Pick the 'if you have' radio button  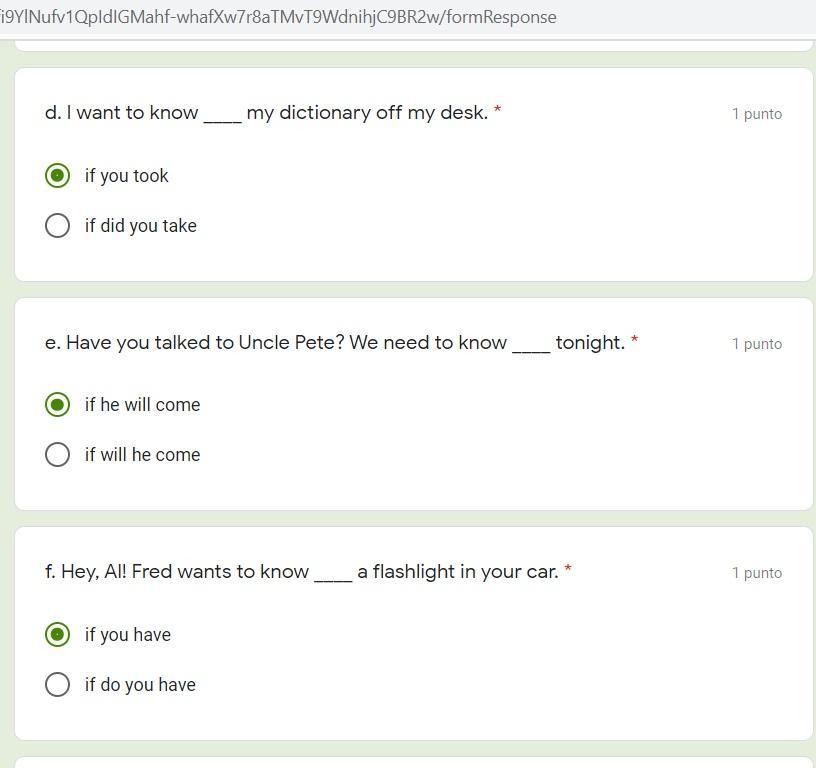[58, 635]
